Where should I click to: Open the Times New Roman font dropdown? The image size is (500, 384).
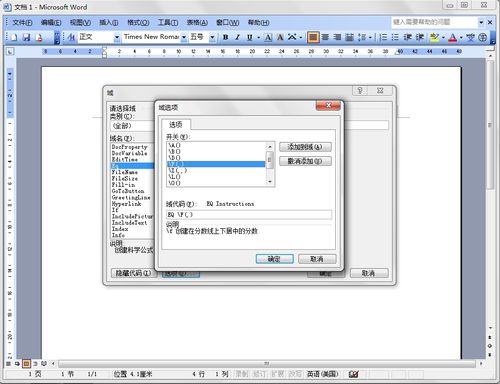pos(184,37)
